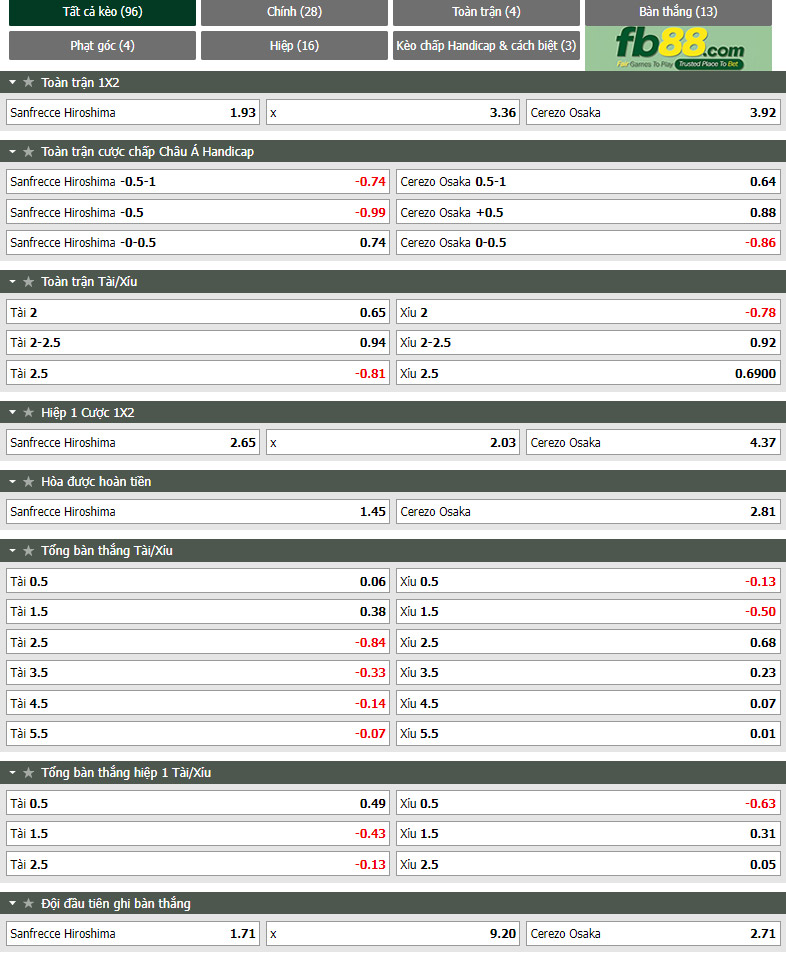786x960 pixels.
Task: Star the Đội đầu tiên ghi bàn thắng market
Action: click(28, 903)
